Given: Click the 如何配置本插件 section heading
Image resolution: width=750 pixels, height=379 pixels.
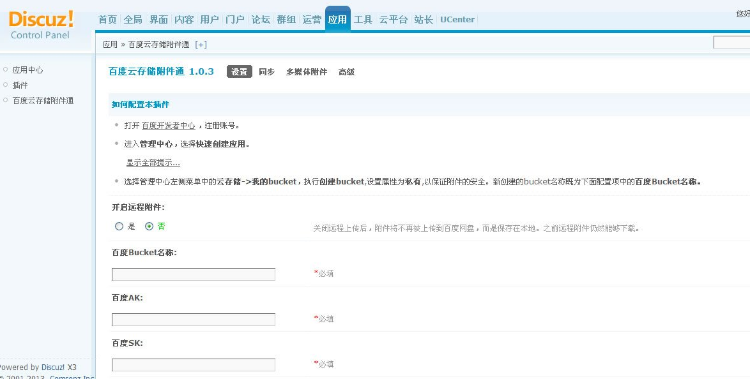Looking at the screenshot, I should pos(140,104).
